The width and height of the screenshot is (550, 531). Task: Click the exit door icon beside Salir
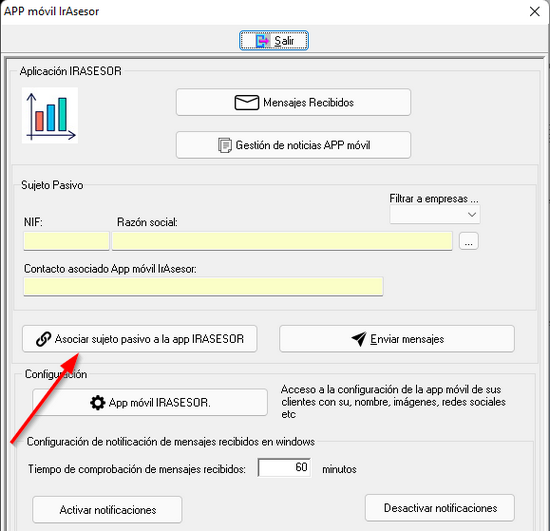262,41
